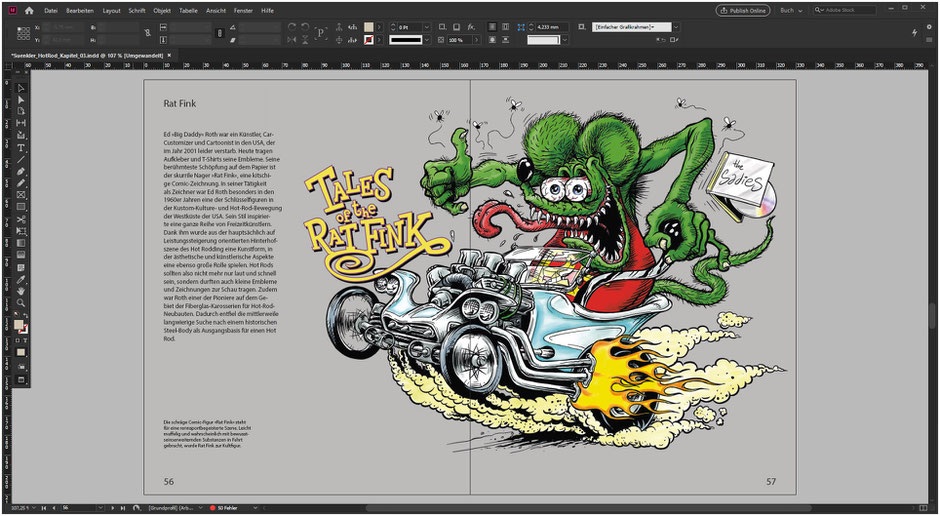Select the Pencil tool
The height and width of the screenshot is (516, 940).
21,183
